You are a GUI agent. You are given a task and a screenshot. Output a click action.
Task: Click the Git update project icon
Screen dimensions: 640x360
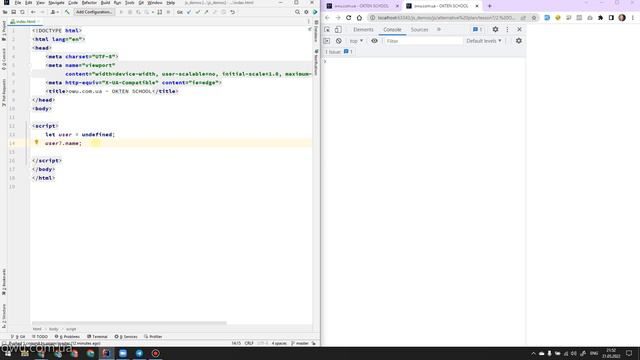(189, 12)
